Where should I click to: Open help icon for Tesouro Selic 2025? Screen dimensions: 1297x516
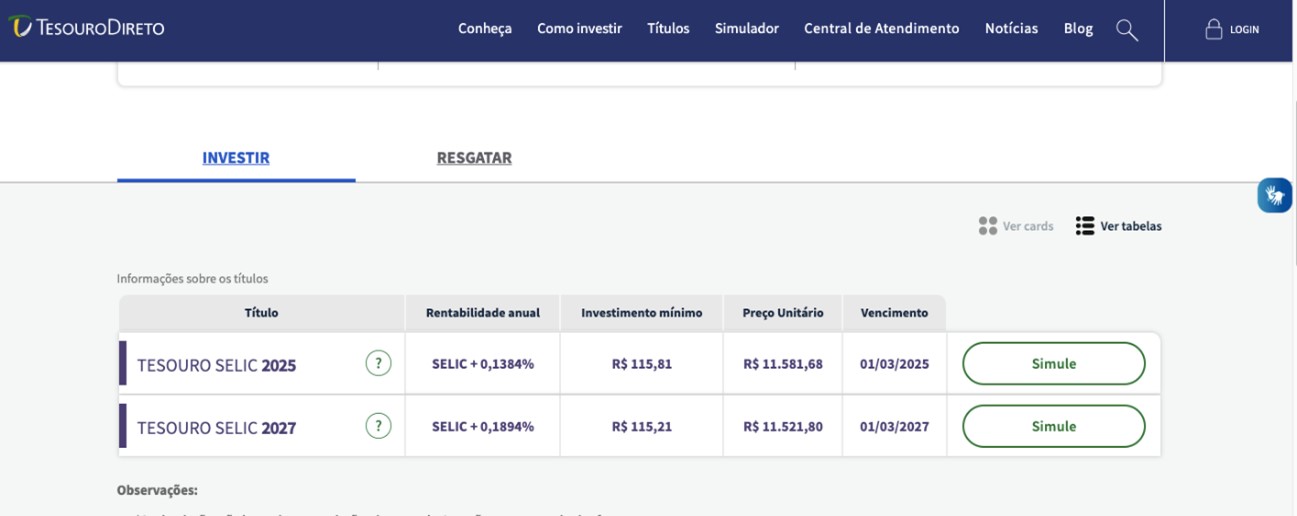378,363
